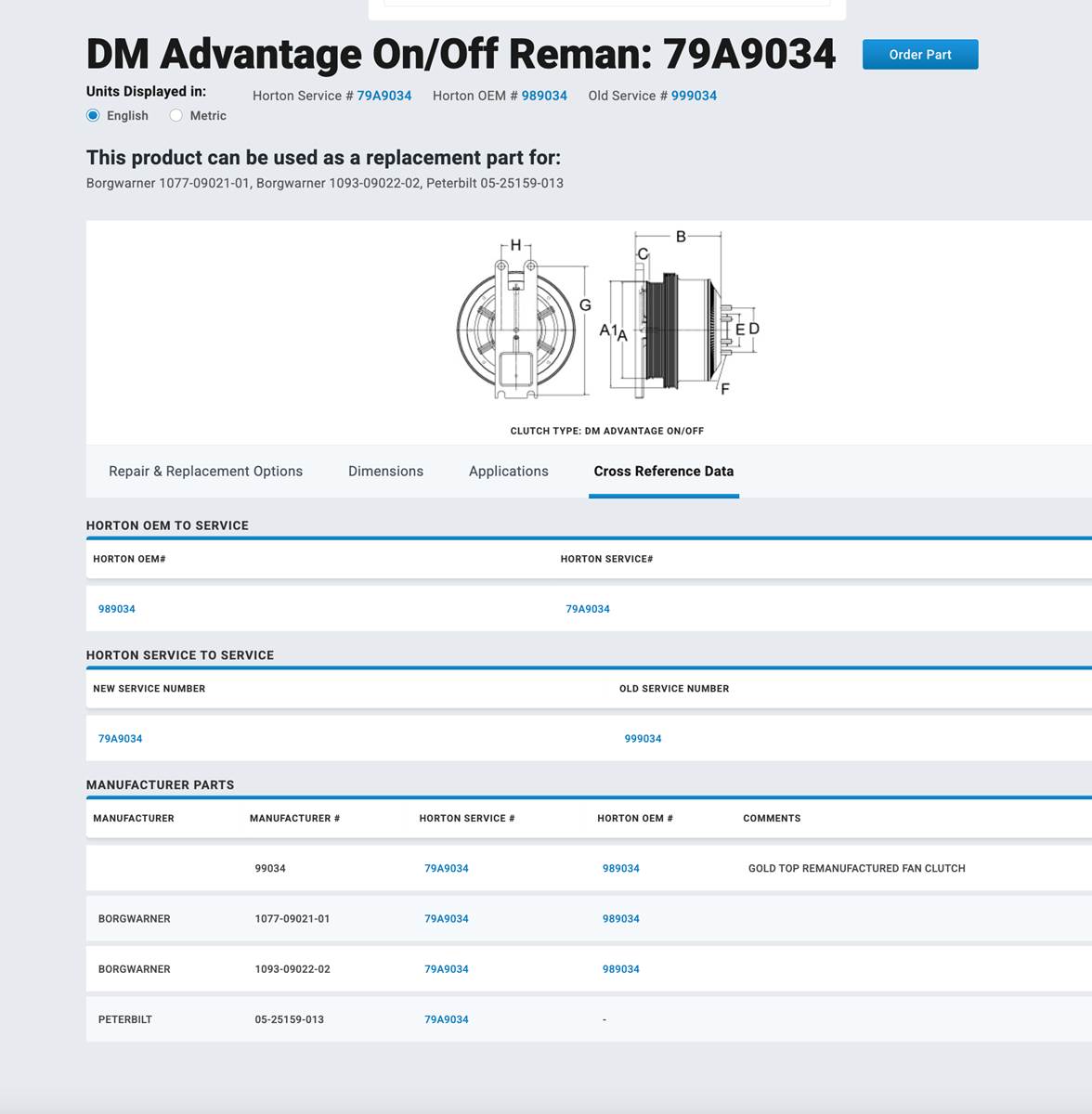Screen dimensions: 1092x1114
Task: Click the Order Part button
Action: coord(919,55)
